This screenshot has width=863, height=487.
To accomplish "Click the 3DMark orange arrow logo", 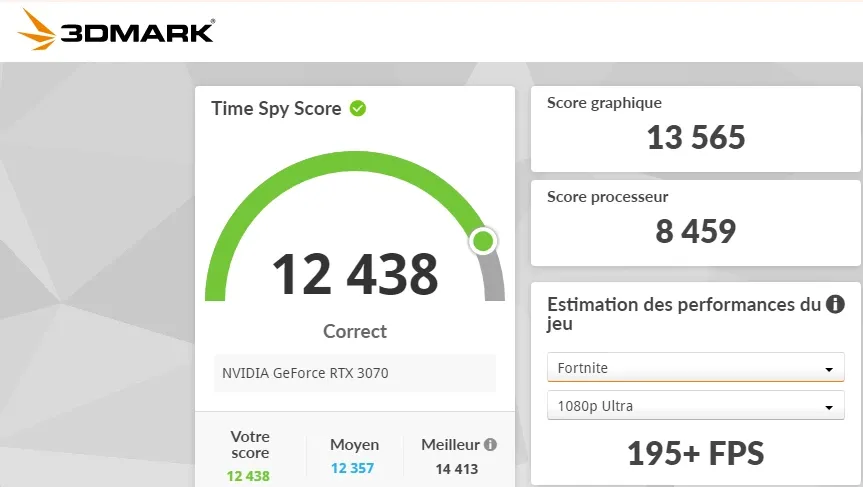I will pyautogui.click(x=38, y=30).
